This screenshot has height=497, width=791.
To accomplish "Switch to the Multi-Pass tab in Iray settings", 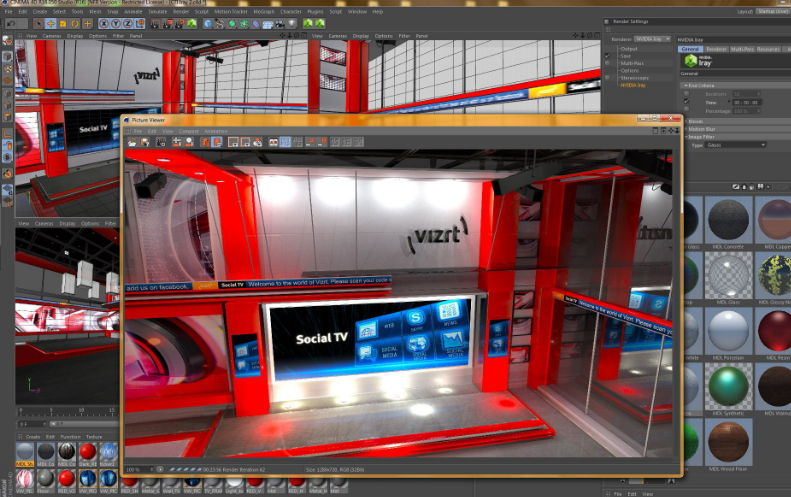I will pyautogui.click(x=742, y=49).
